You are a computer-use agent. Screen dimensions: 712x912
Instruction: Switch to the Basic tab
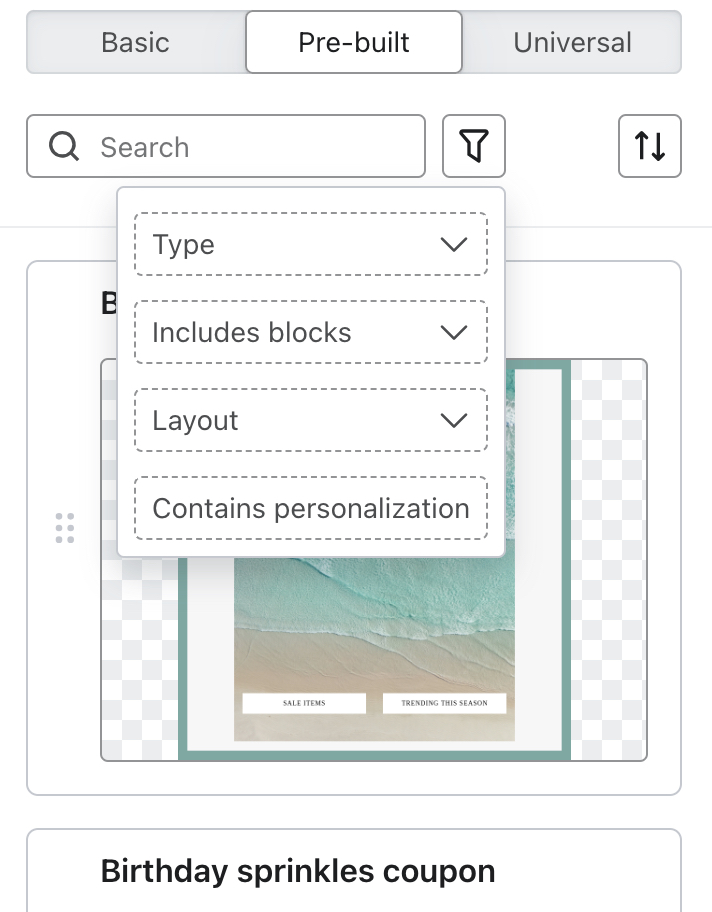coord(134,42)
